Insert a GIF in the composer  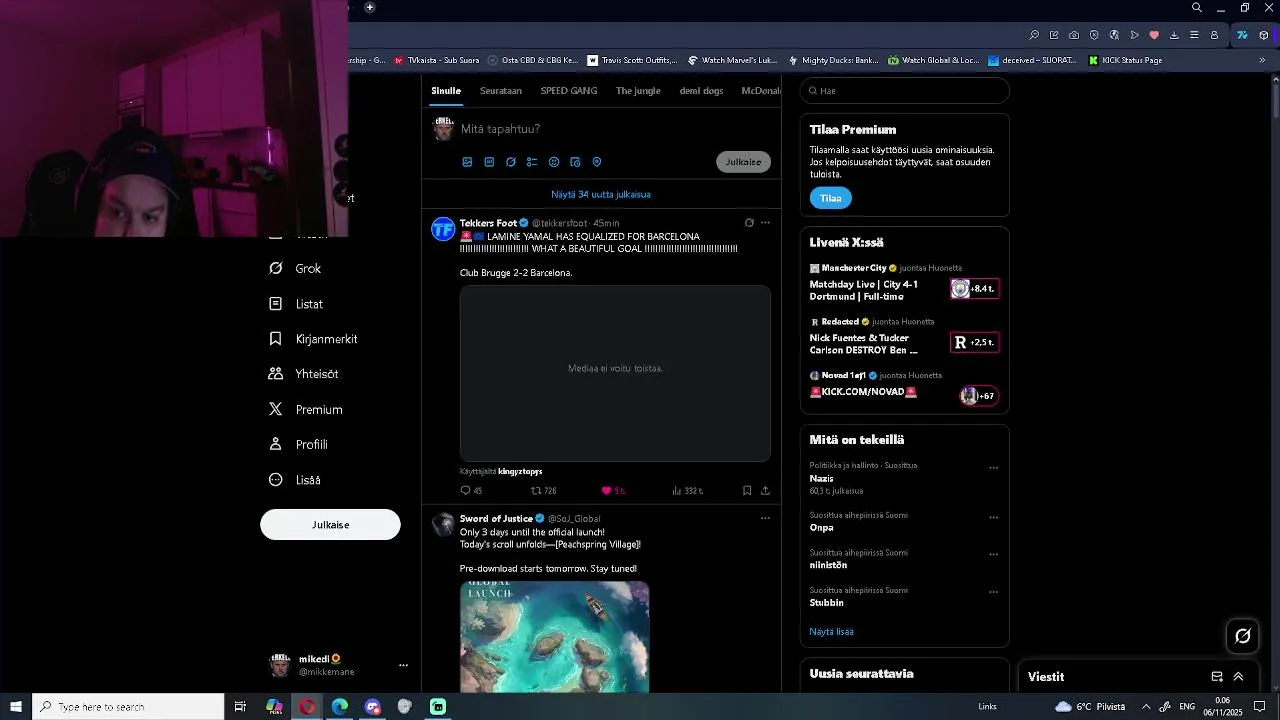pyautogui.click(x=489, y=162)
